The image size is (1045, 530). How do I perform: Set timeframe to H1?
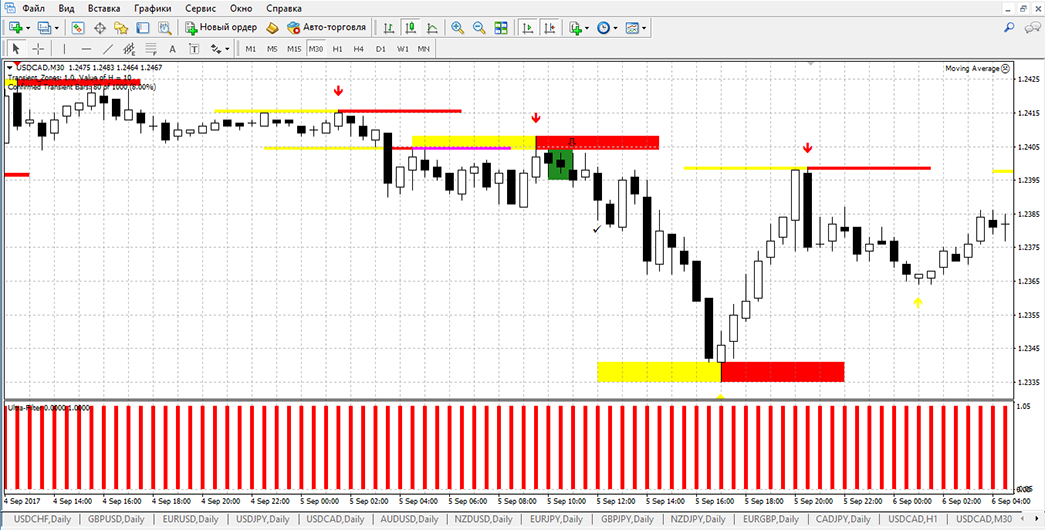(337, 49)
